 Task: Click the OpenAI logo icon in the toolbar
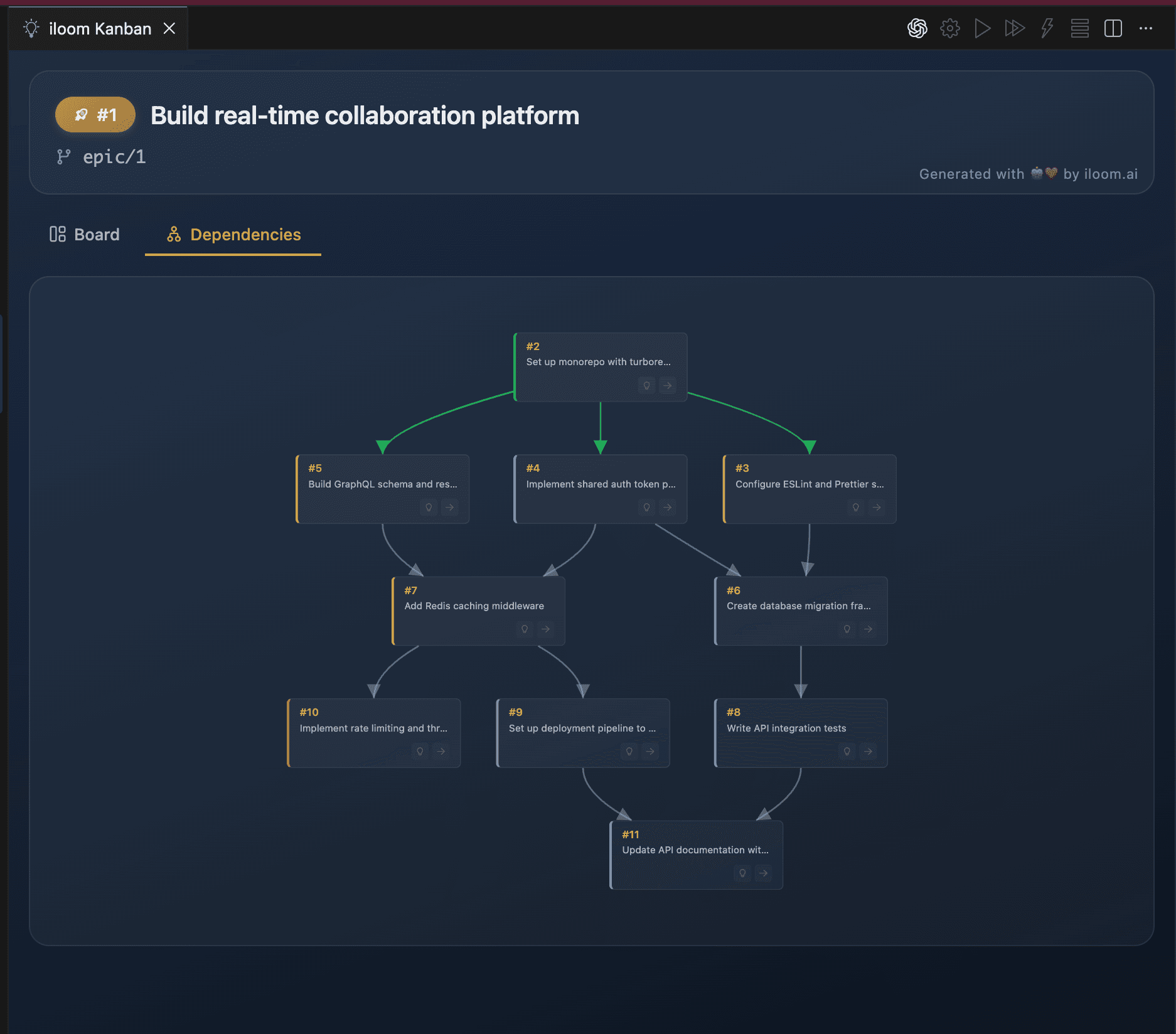917,28
